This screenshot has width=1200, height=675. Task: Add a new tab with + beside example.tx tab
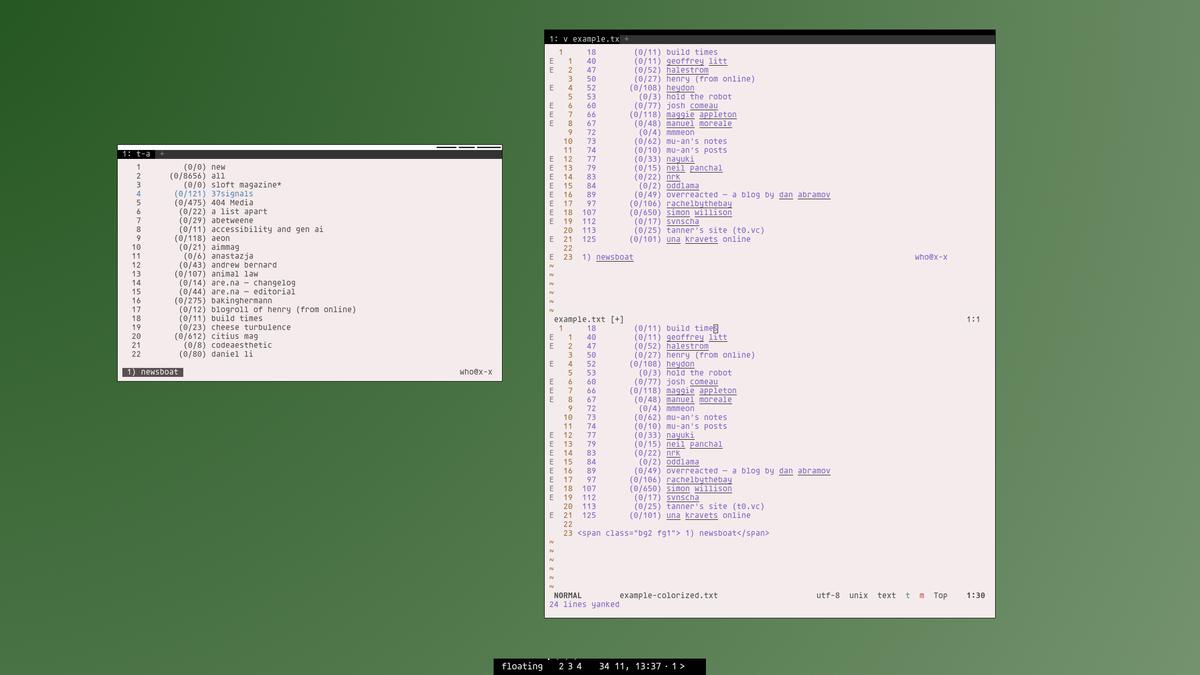coord(627,38)
